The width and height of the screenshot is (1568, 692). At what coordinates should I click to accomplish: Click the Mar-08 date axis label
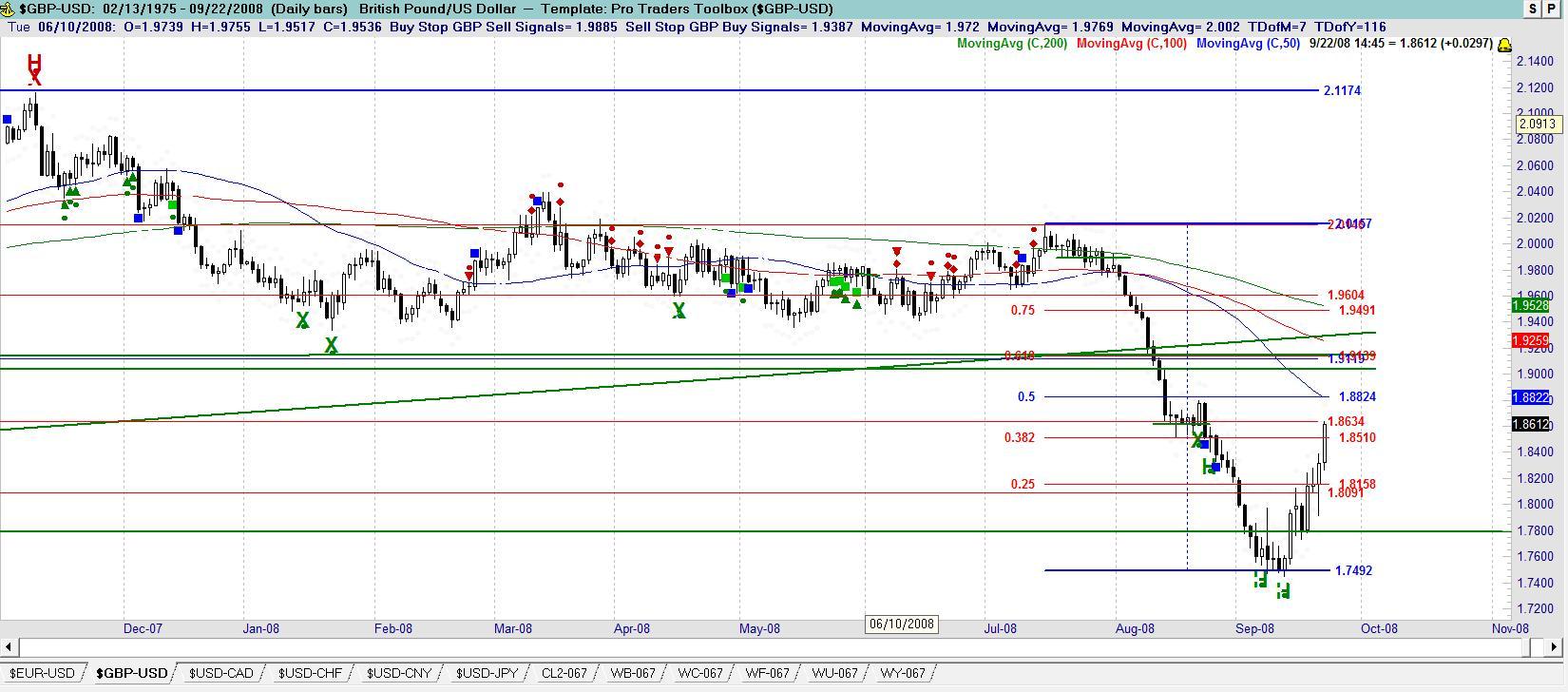(513, 628)
